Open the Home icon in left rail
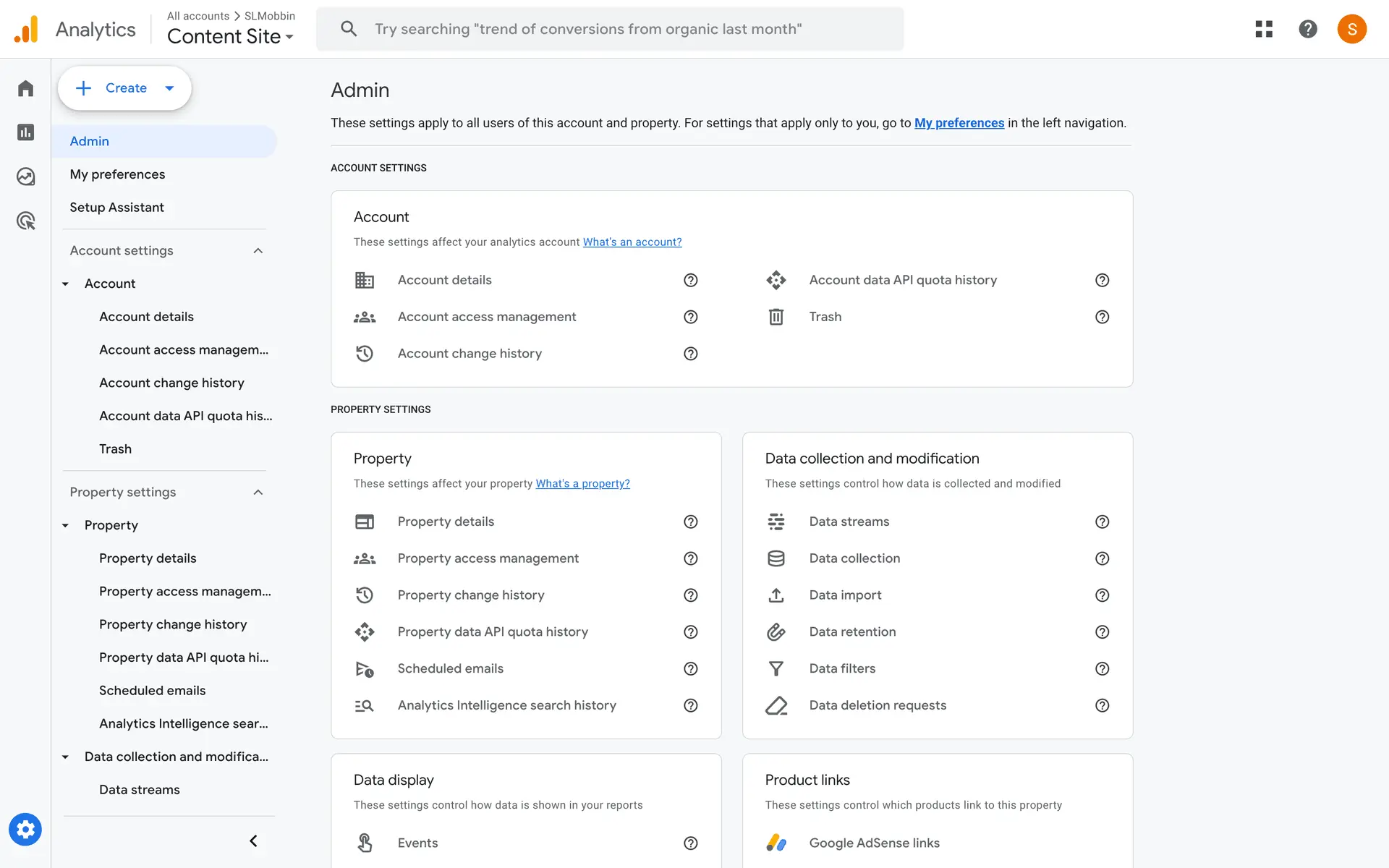 (26, 88)
